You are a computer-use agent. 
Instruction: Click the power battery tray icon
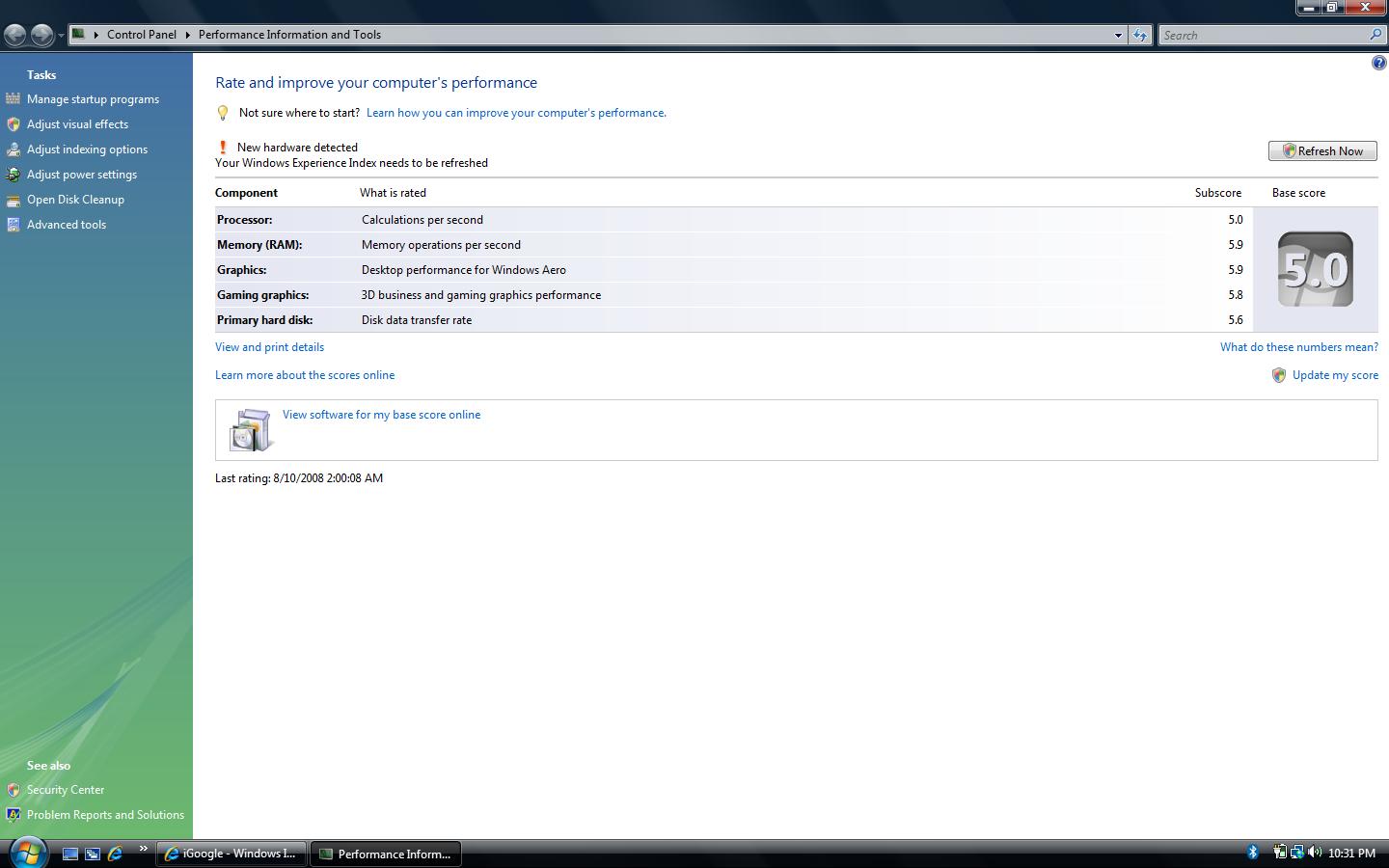coord(1279,853)
